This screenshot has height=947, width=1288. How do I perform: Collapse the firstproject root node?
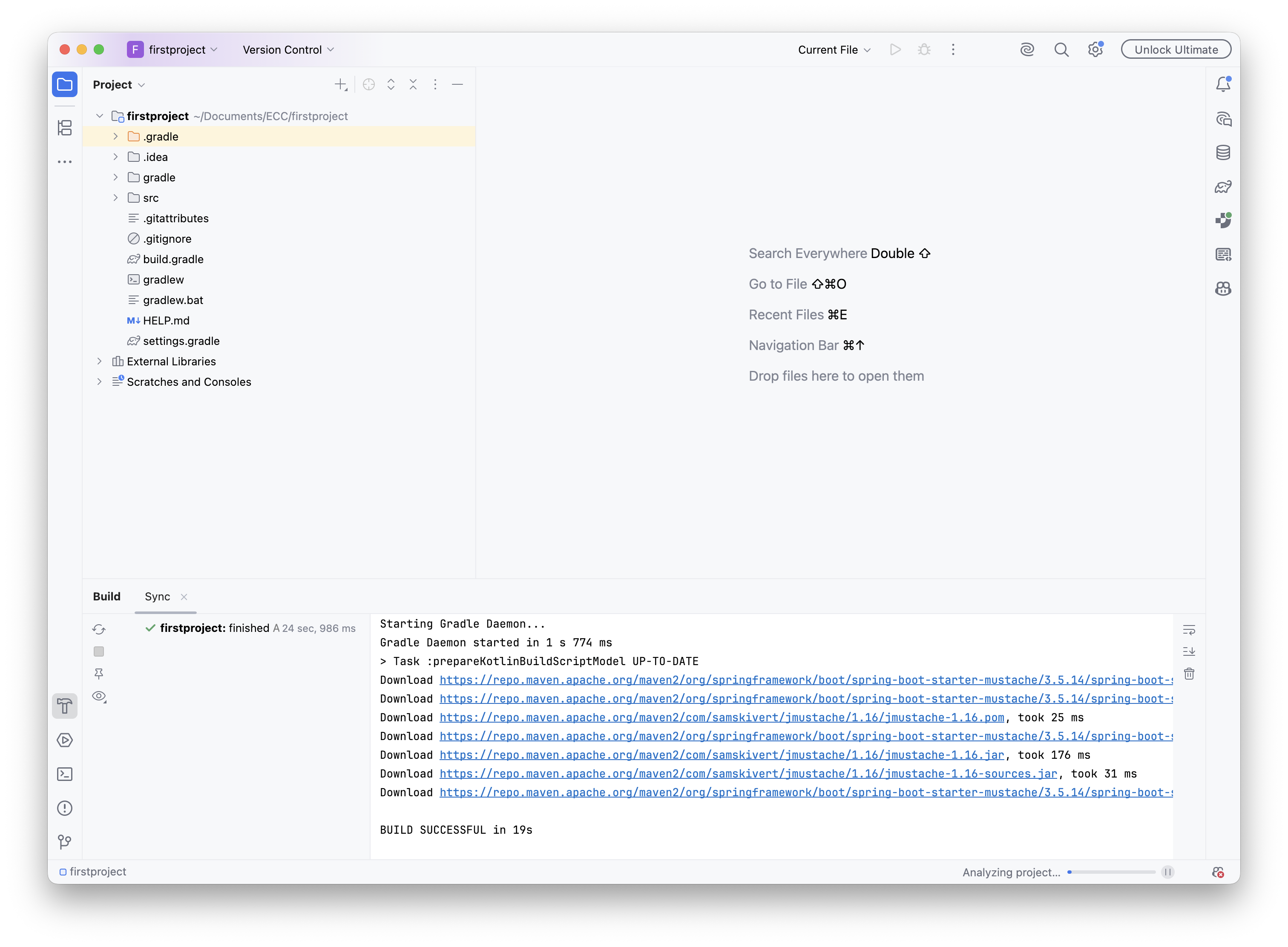click(99, 116)
